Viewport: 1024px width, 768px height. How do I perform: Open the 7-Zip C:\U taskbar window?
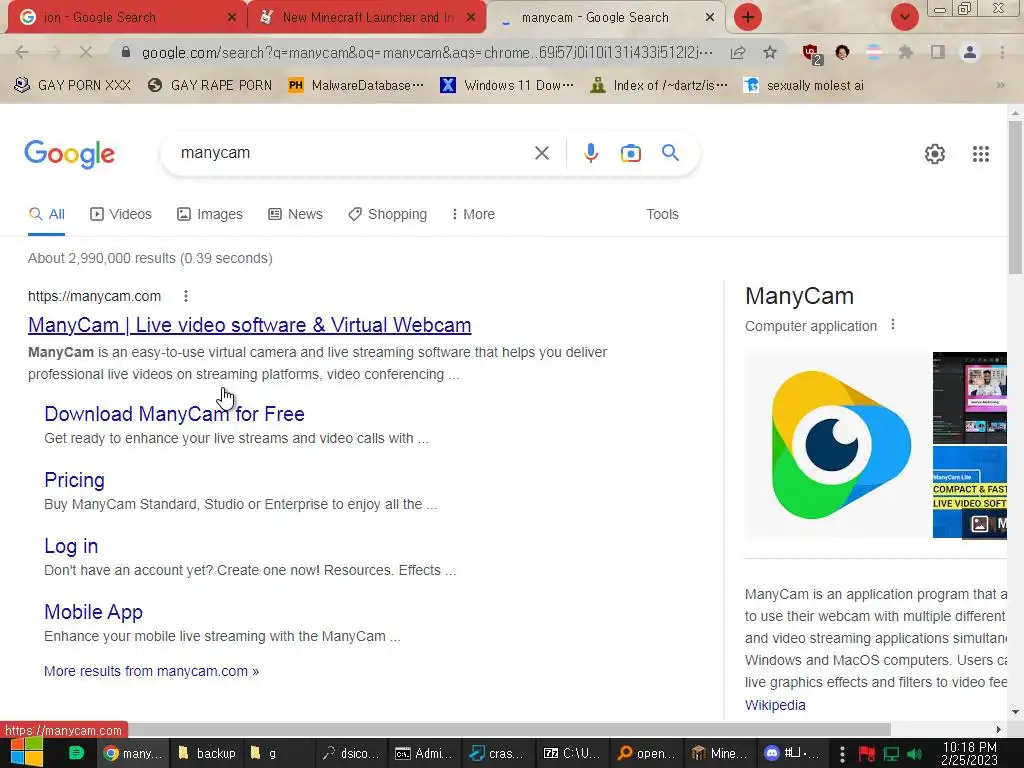(572, 753)
